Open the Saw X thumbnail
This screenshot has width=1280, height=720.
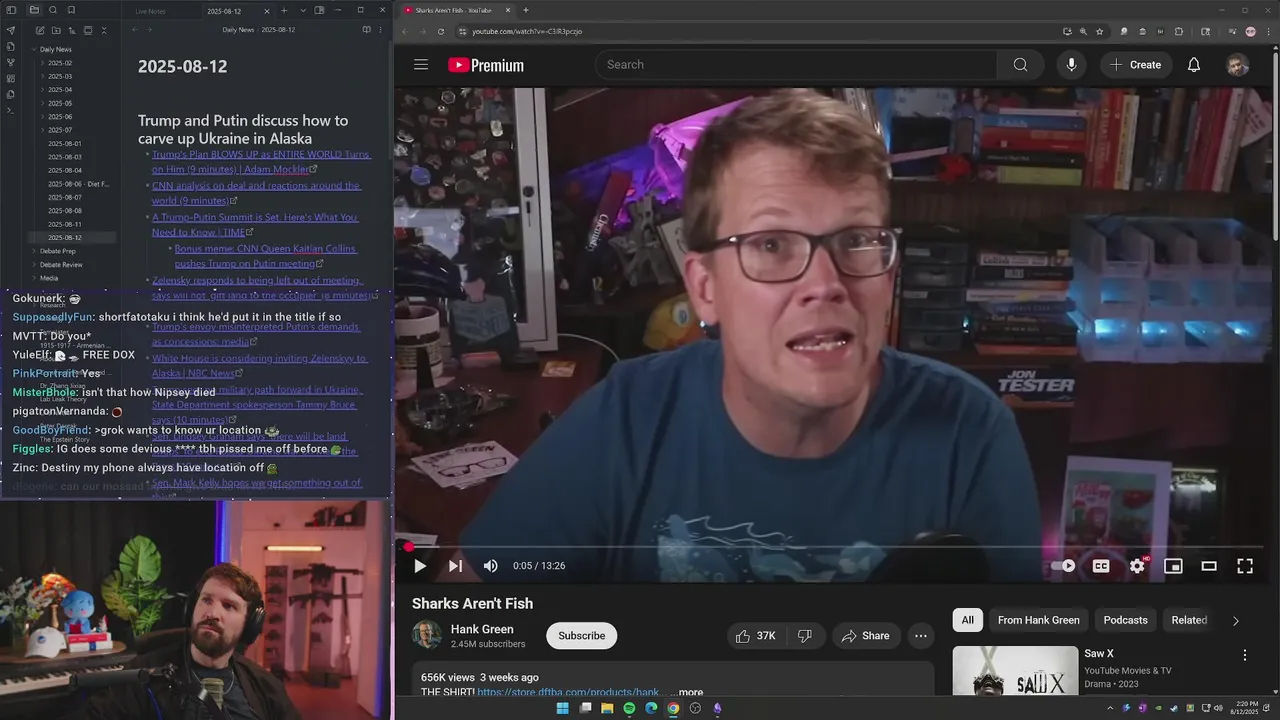pos(1015,671)
